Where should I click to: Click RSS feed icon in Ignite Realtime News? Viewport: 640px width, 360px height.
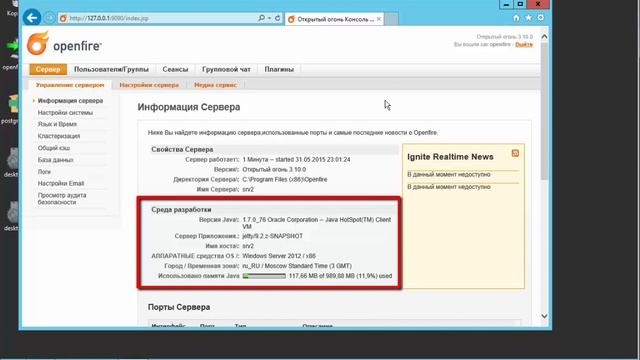(515, 153)
